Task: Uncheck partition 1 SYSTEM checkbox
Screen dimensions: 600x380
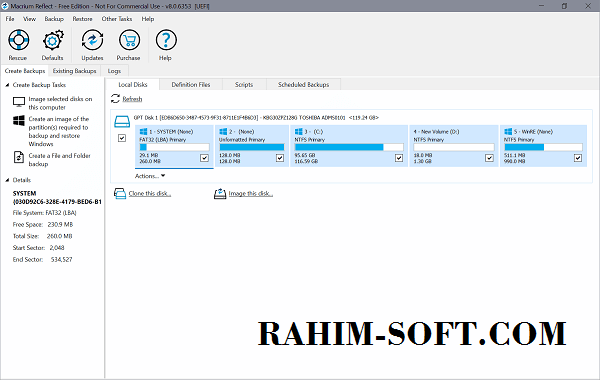Action: pos(204,158)
